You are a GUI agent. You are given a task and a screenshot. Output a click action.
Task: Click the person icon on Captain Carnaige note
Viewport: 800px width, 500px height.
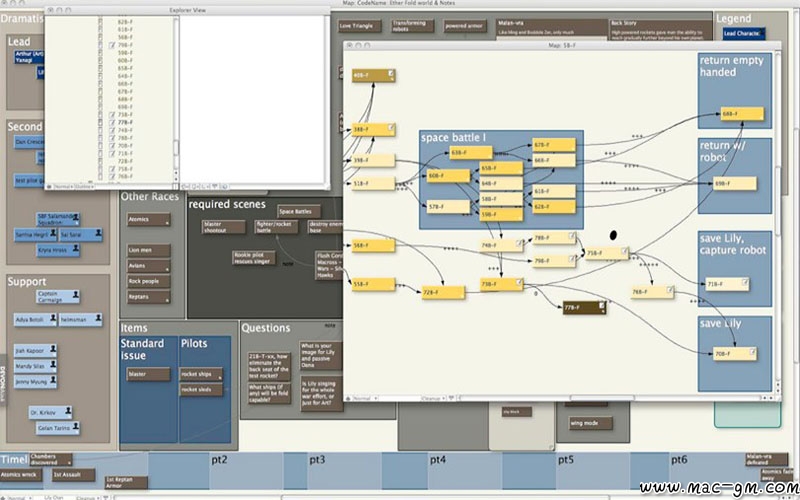coord(76,295)
